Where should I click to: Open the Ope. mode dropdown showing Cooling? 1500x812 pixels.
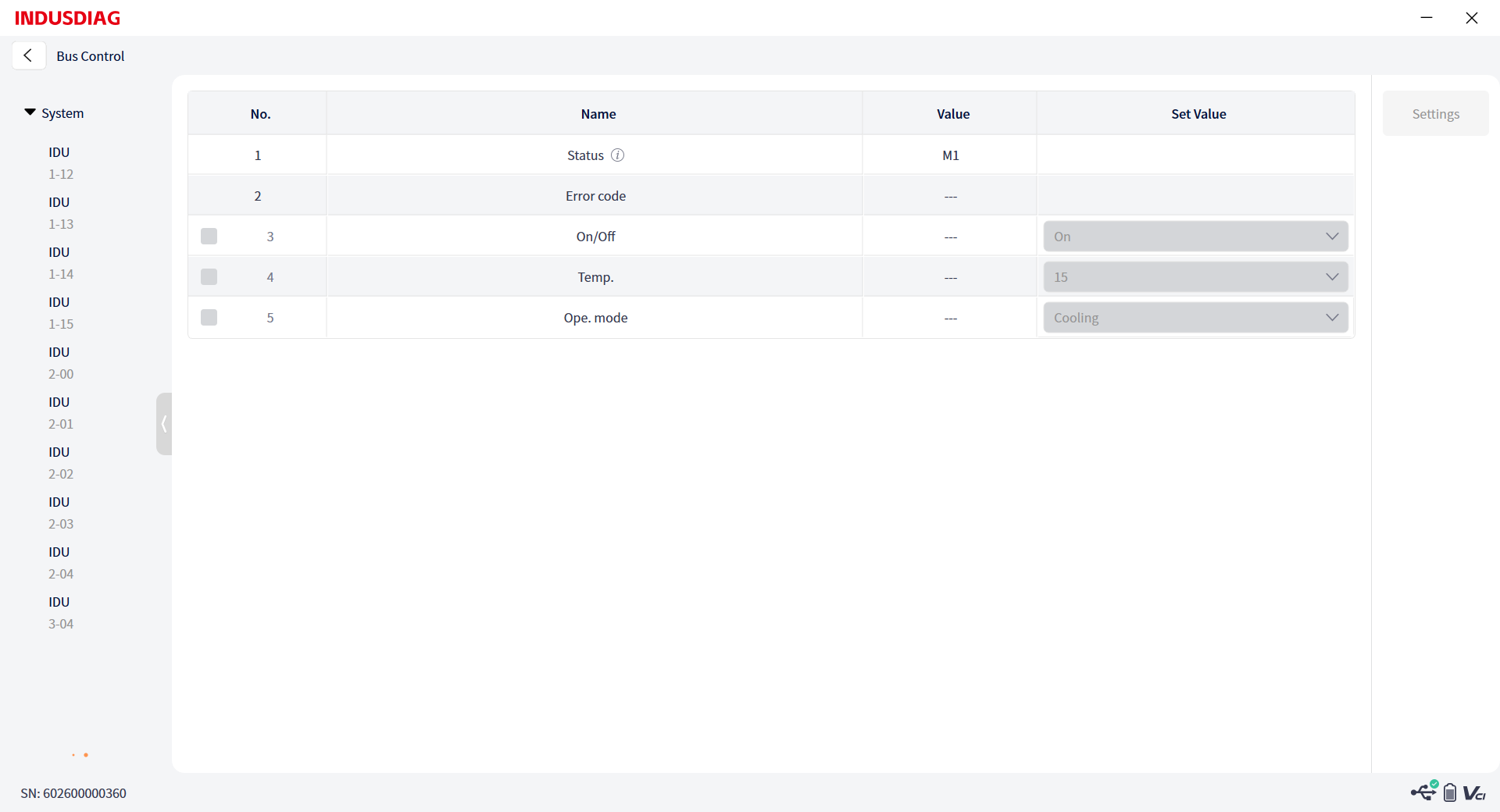(1195, 317)
